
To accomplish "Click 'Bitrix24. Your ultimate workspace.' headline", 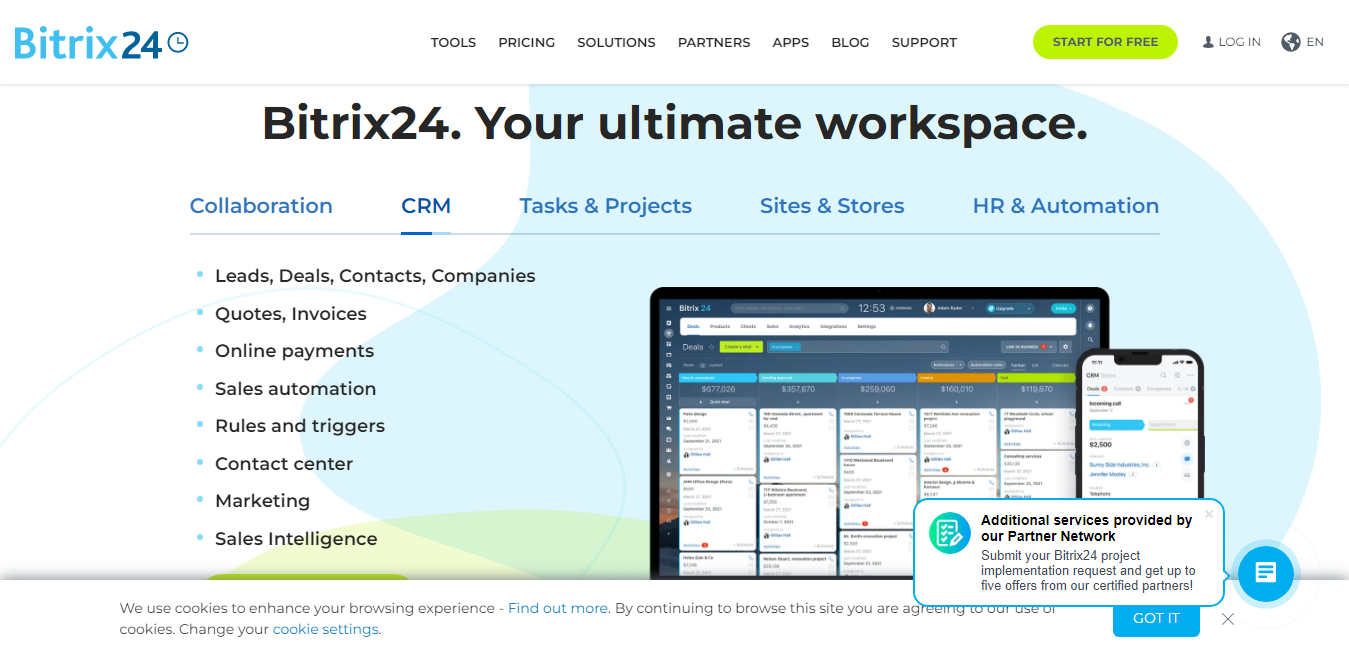I will [675, 123].
